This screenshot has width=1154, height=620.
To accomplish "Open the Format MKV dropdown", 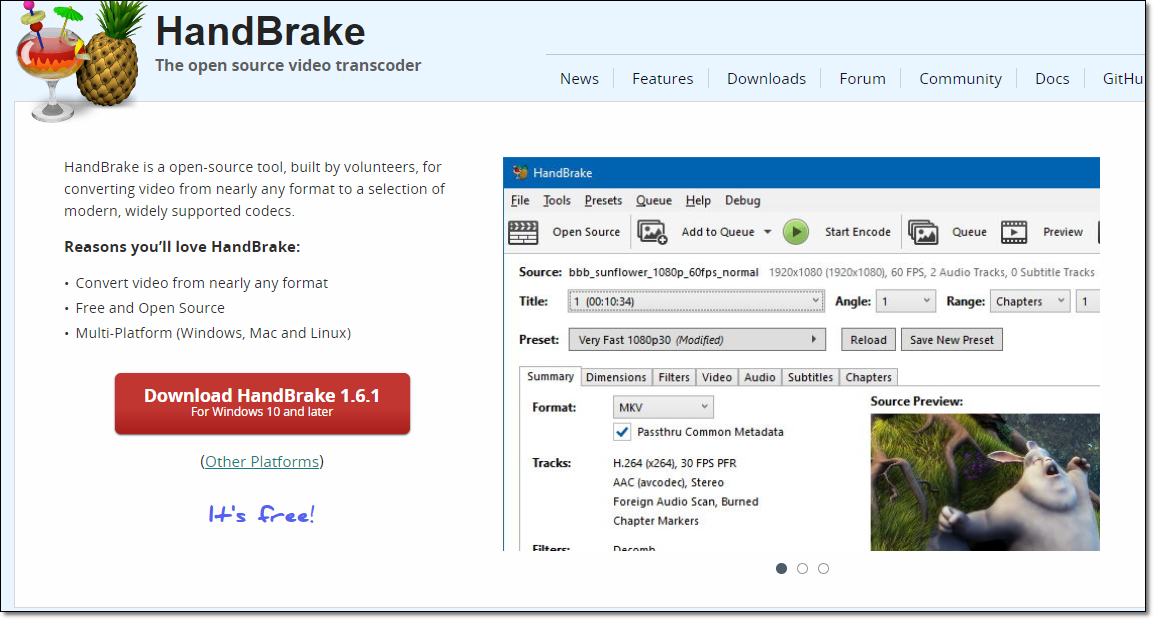I will pos(663,407).
